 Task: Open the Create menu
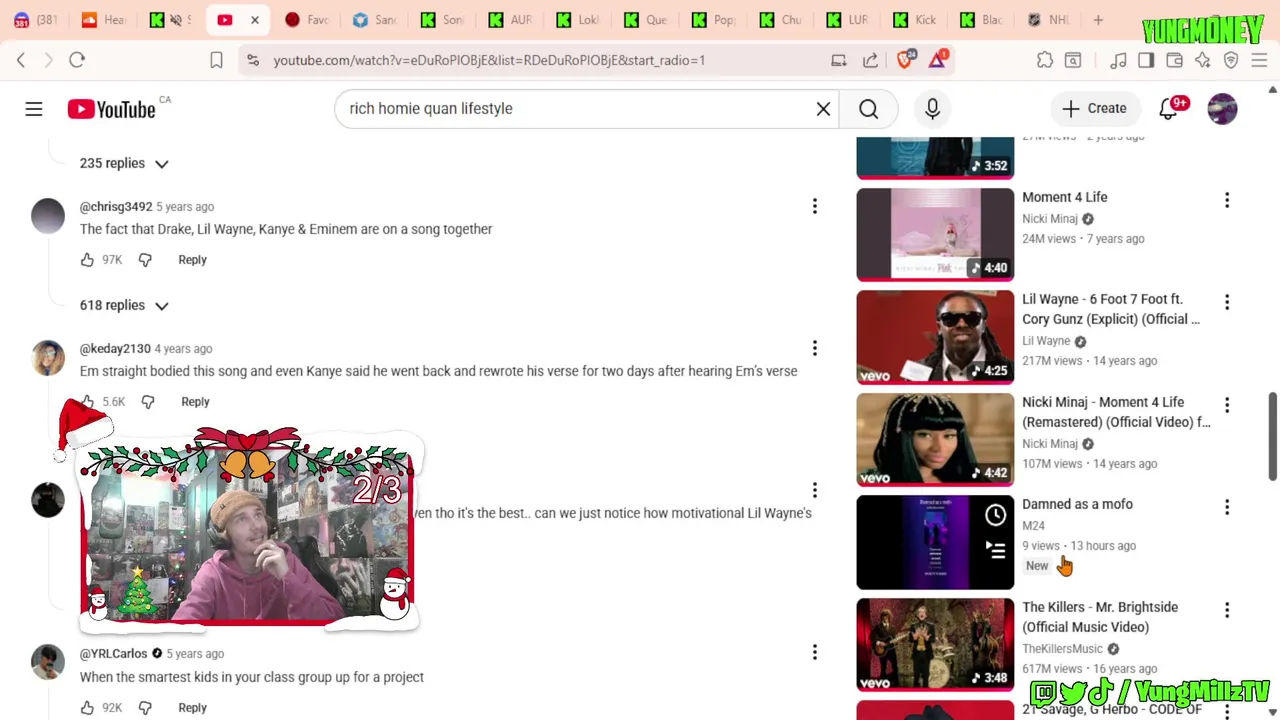pos(1094,108)
